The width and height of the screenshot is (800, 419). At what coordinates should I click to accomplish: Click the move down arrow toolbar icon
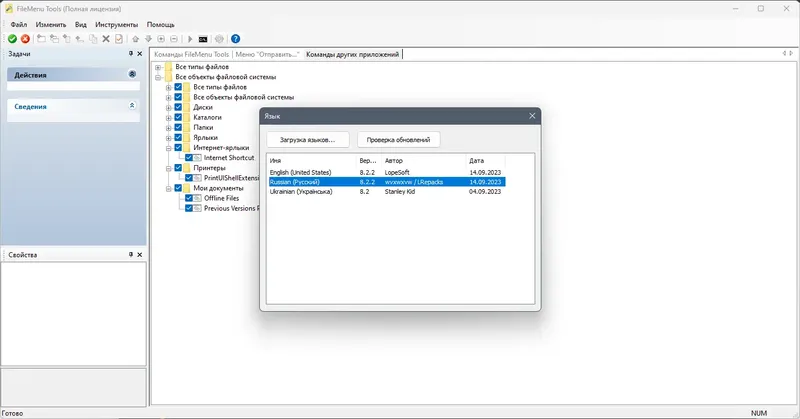(148, 39)
